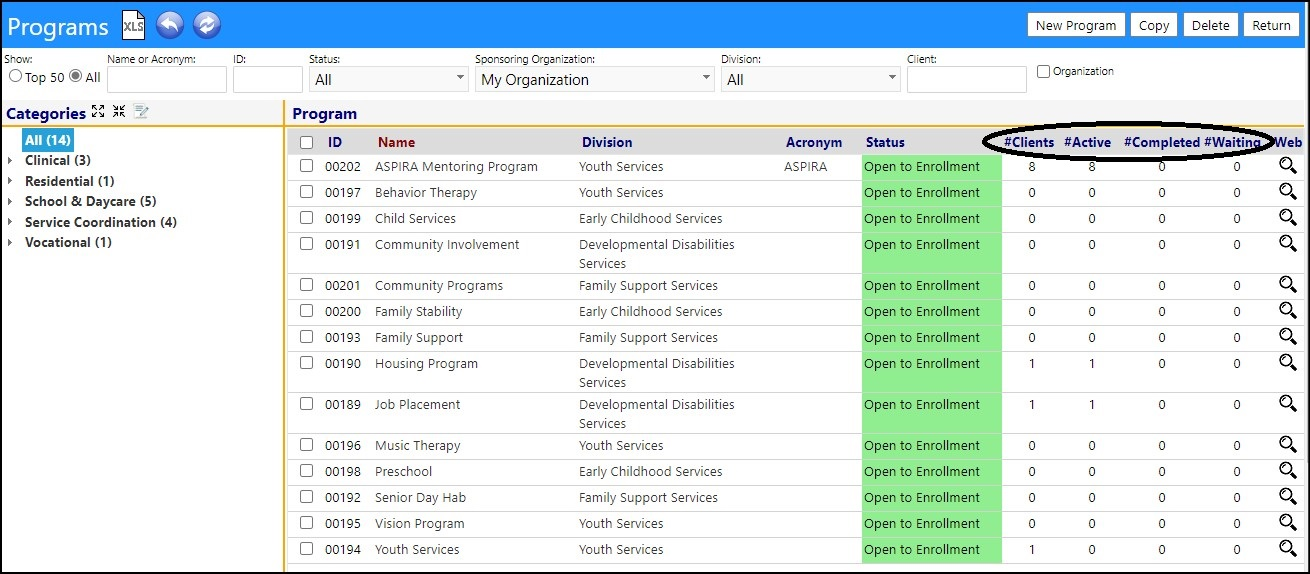Click the ASPIRA acronym cell

point(806,166)
